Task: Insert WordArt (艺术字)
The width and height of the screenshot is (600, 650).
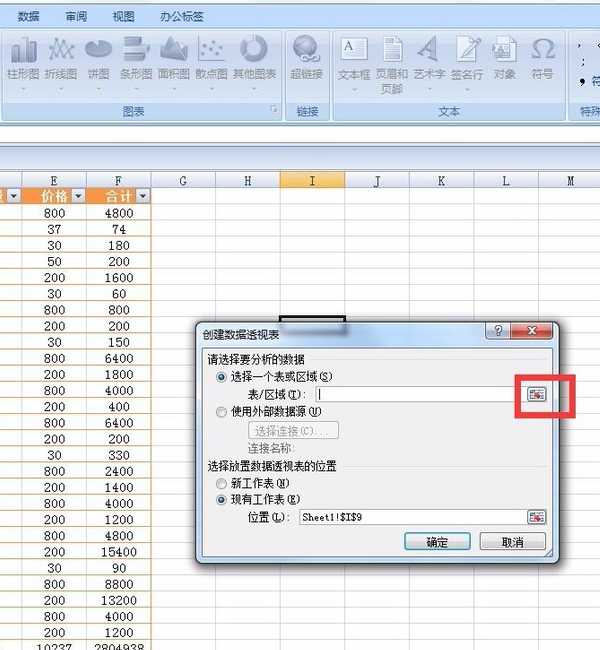Action: point(429,62)
